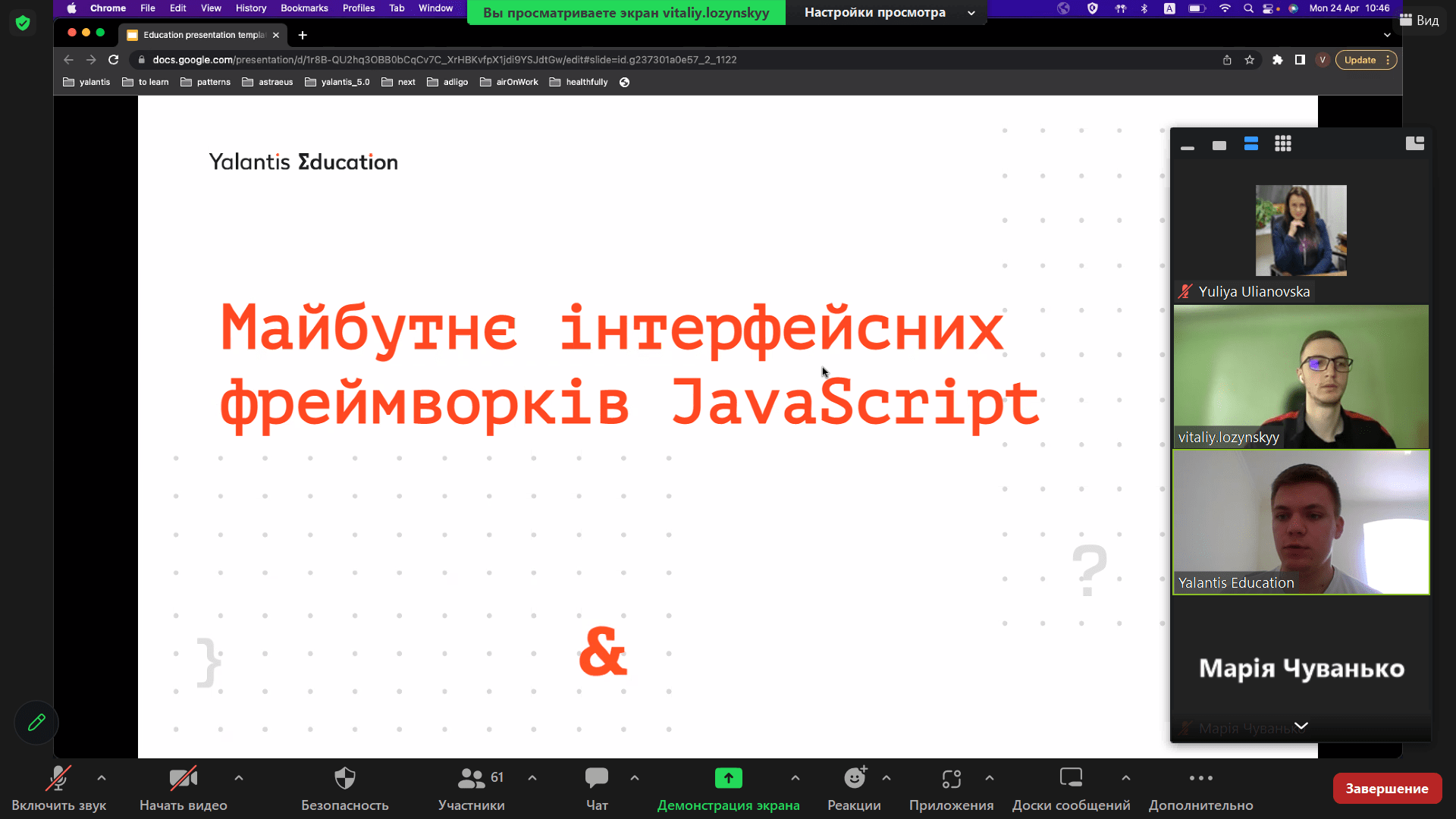The image size is (1456, 819).
Task: Toggle Chrome side panel icon
Action: pyautogui.click(x=1300, y=60)
